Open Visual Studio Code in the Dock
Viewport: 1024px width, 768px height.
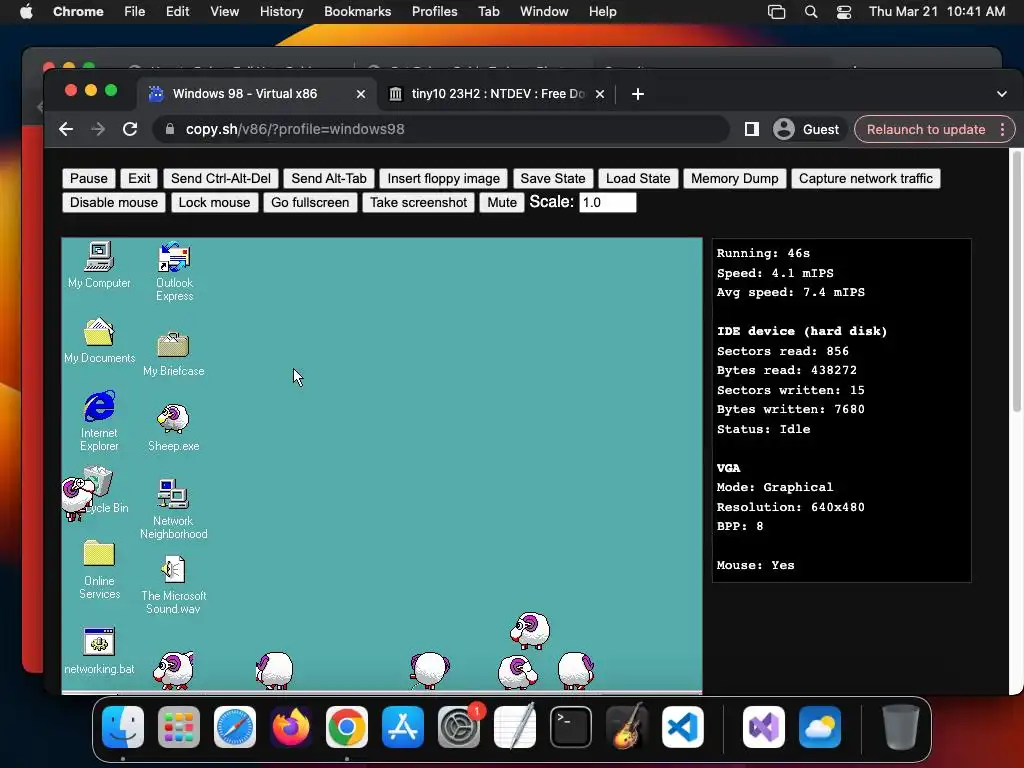pyautogui.click(x=683, y=727)
